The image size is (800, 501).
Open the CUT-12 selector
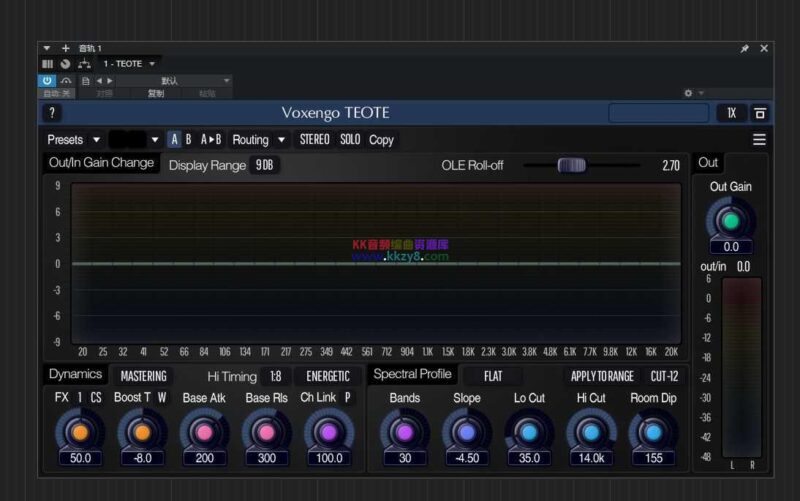664,377
